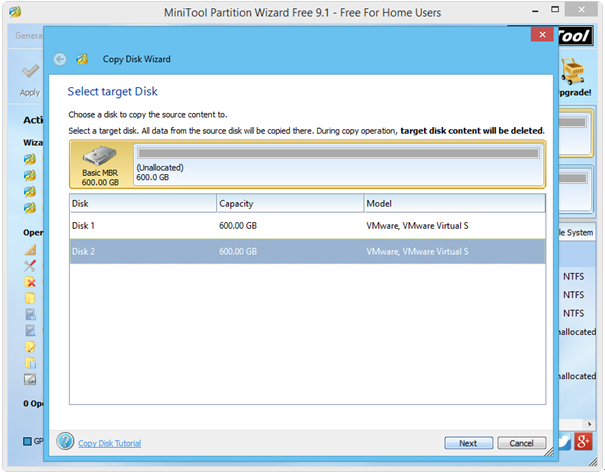Sort the list by Model column header
The width and height of the screenshot is (605, 473).
[x=455, y=203]
